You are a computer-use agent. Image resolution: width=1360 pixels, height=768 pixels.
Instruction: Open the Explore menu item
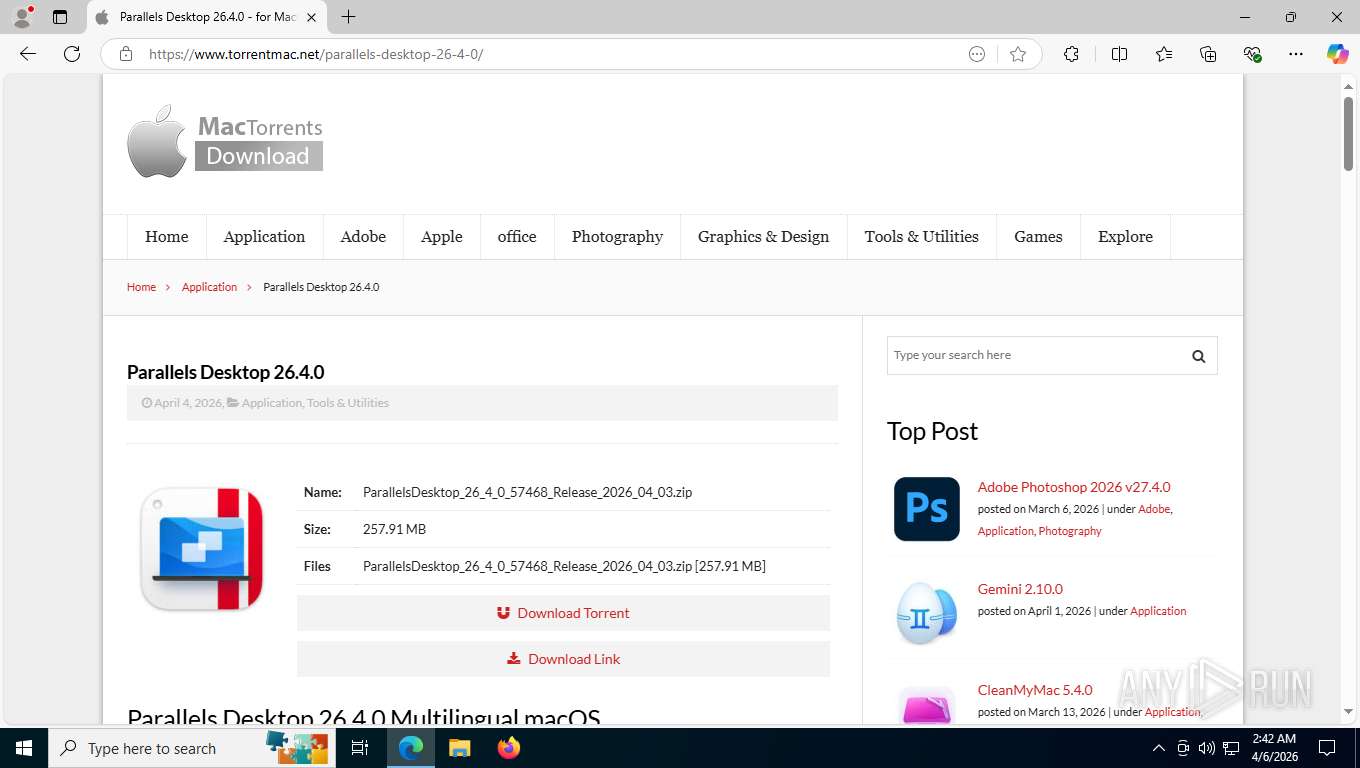(x=1125, y=237)
